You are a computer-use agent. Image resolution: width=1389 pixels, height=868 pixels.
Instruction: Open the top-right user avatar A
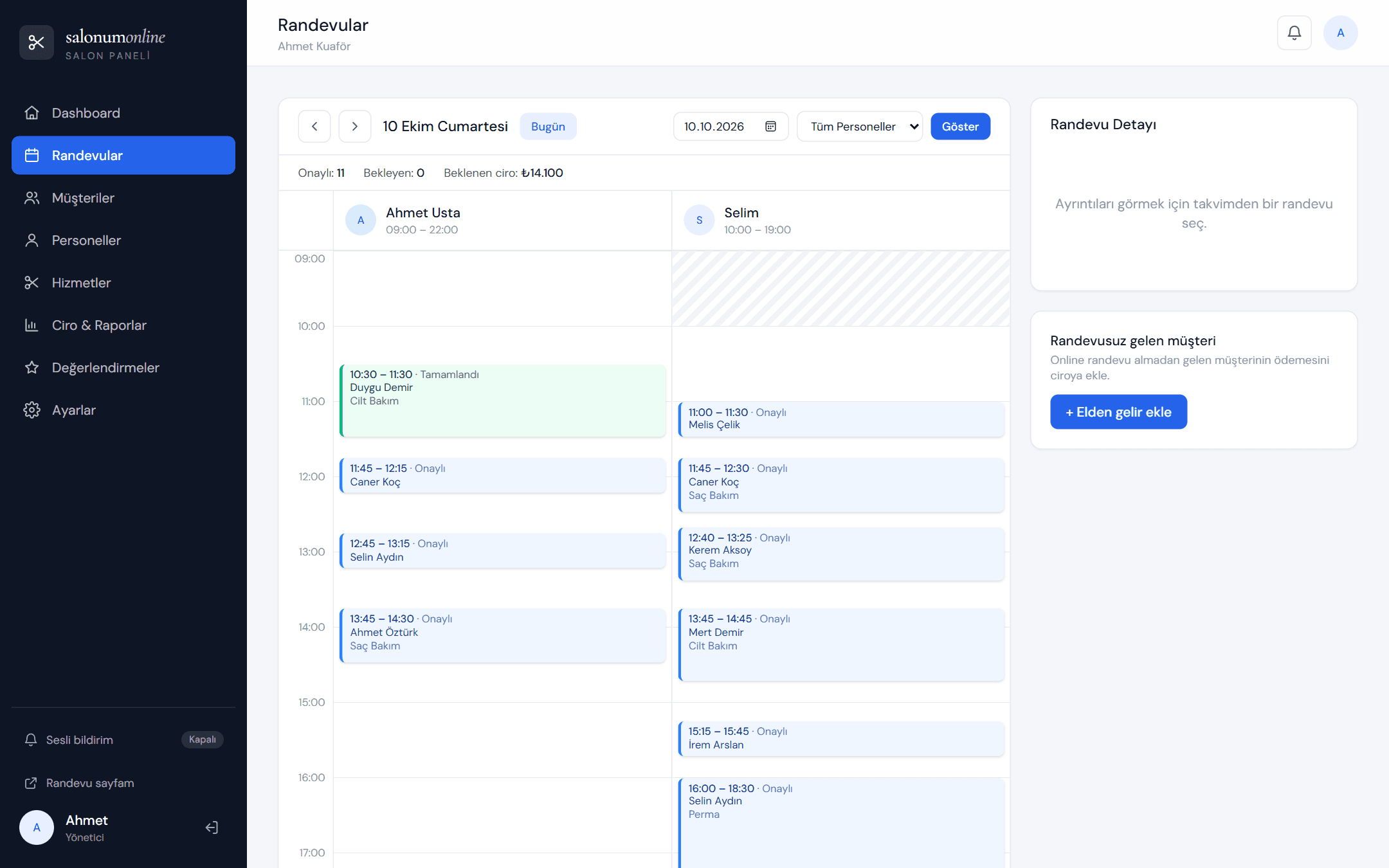coord(1340,33)
